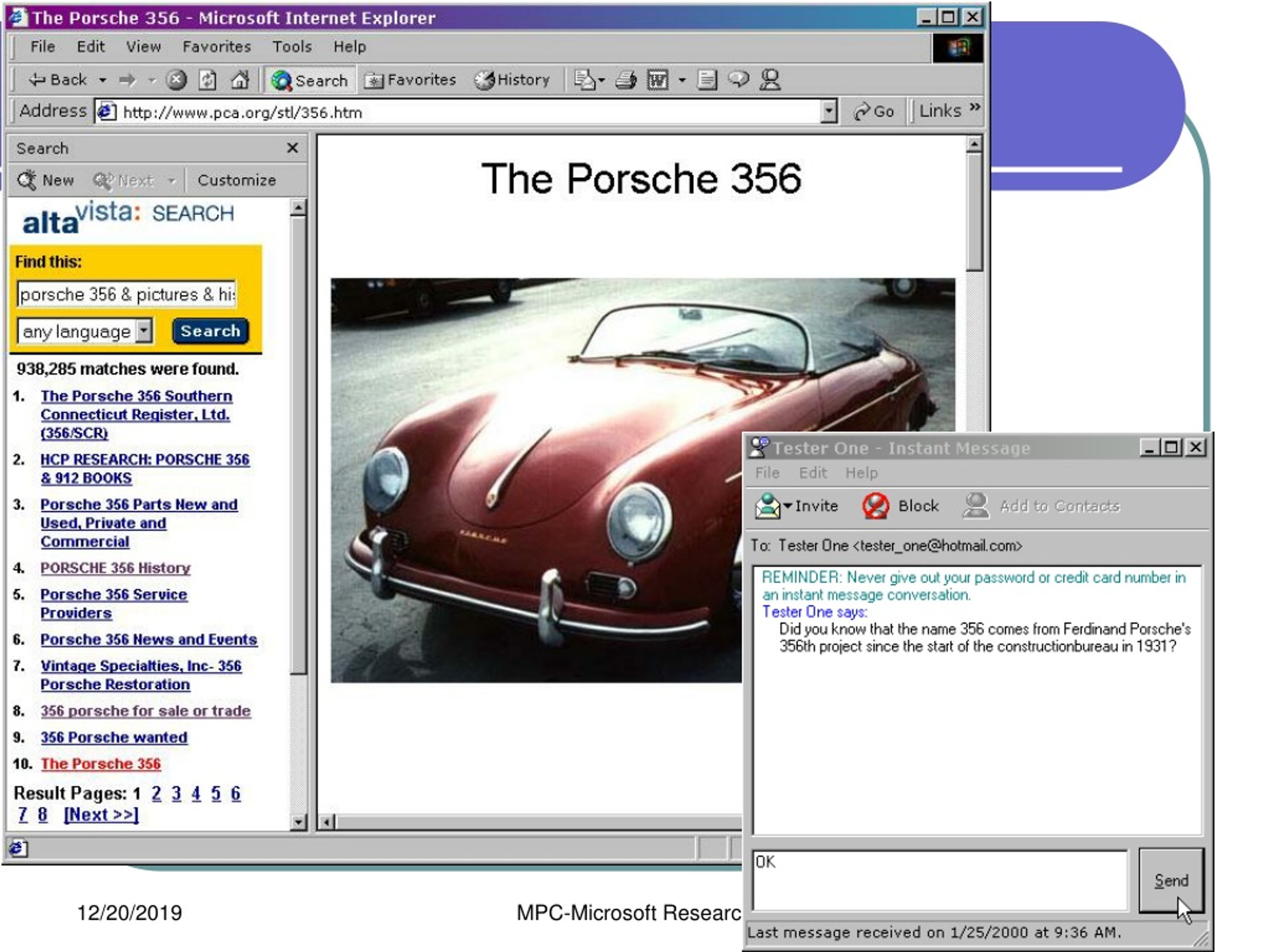Open the Edit menu in Internet Explorer
This screenshot has height=952, width=1270.
tap(91, 47)
